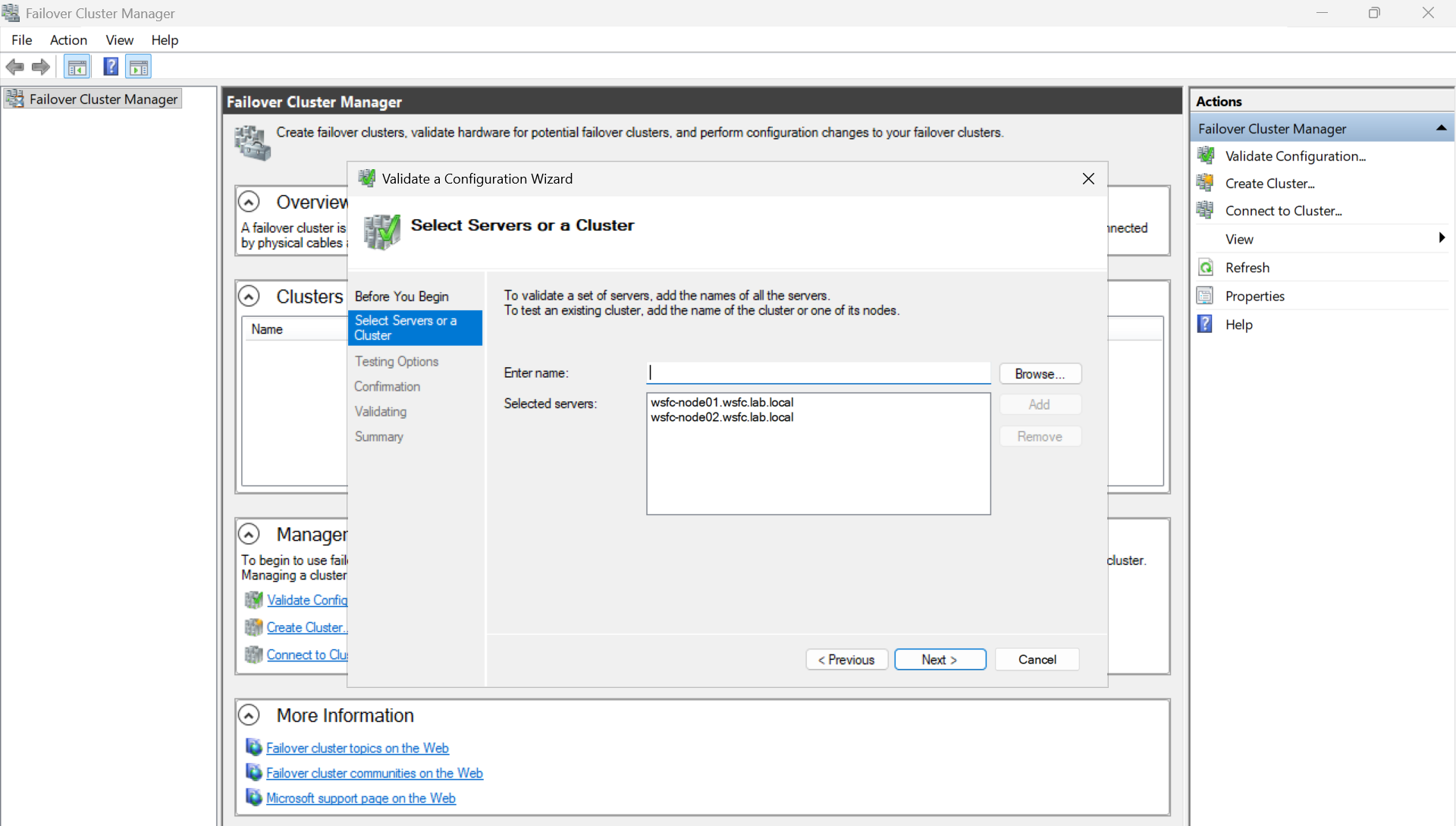Click the Browse button
The image size is (1456, 826).
1040,374
